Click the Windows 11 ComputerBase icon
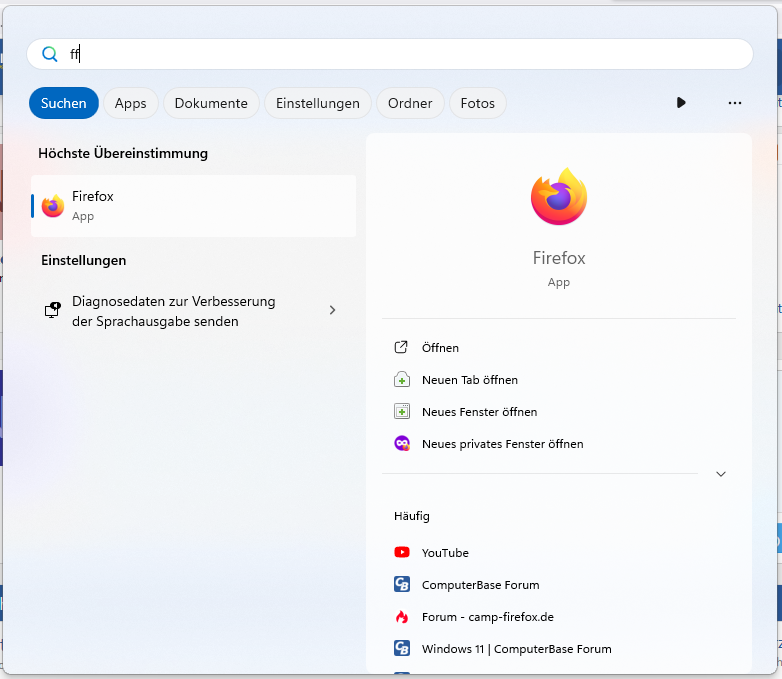The width and height of the screenshot is (782, 679). tap(402, 648)
